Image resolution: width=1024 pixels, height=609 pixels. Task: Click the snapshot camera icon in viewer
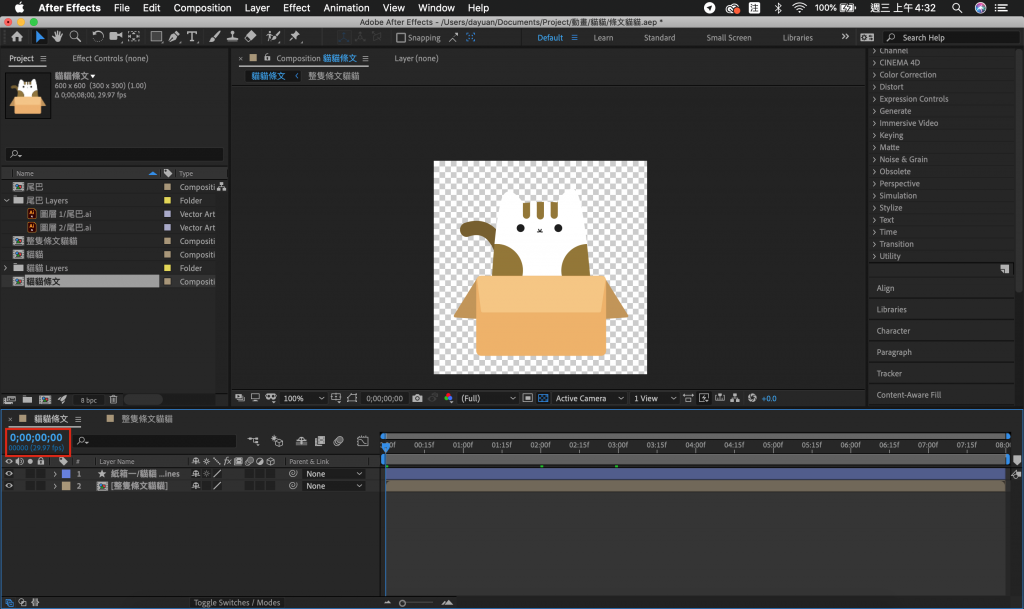tap(417, 398)
